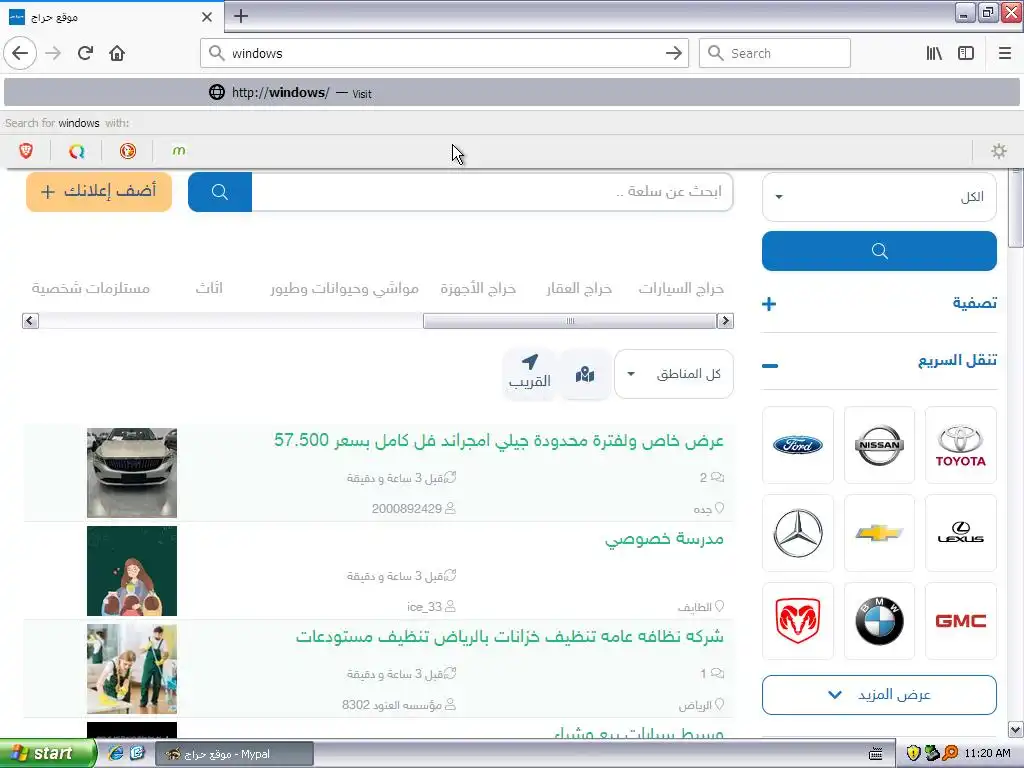Click the page scrollbar down arrow

coord(1016,729)
